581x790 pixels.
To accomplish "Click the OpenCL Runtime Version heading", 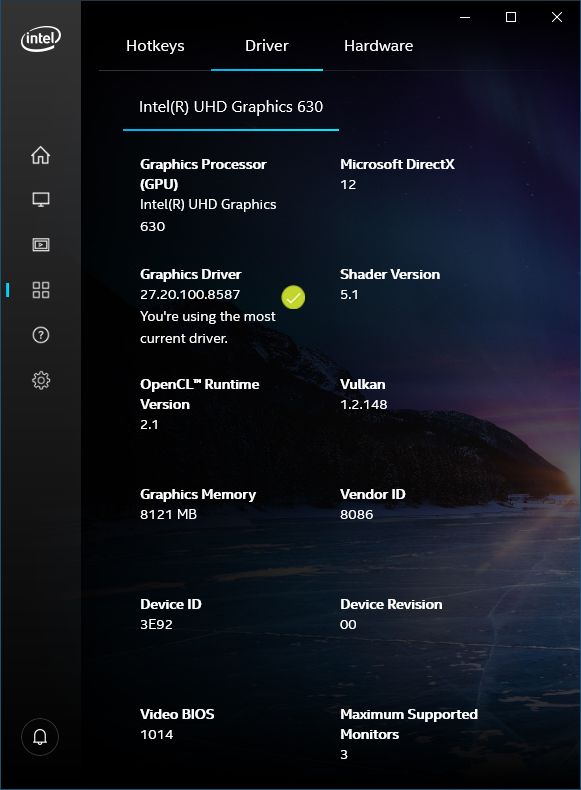I will (200, 394).
